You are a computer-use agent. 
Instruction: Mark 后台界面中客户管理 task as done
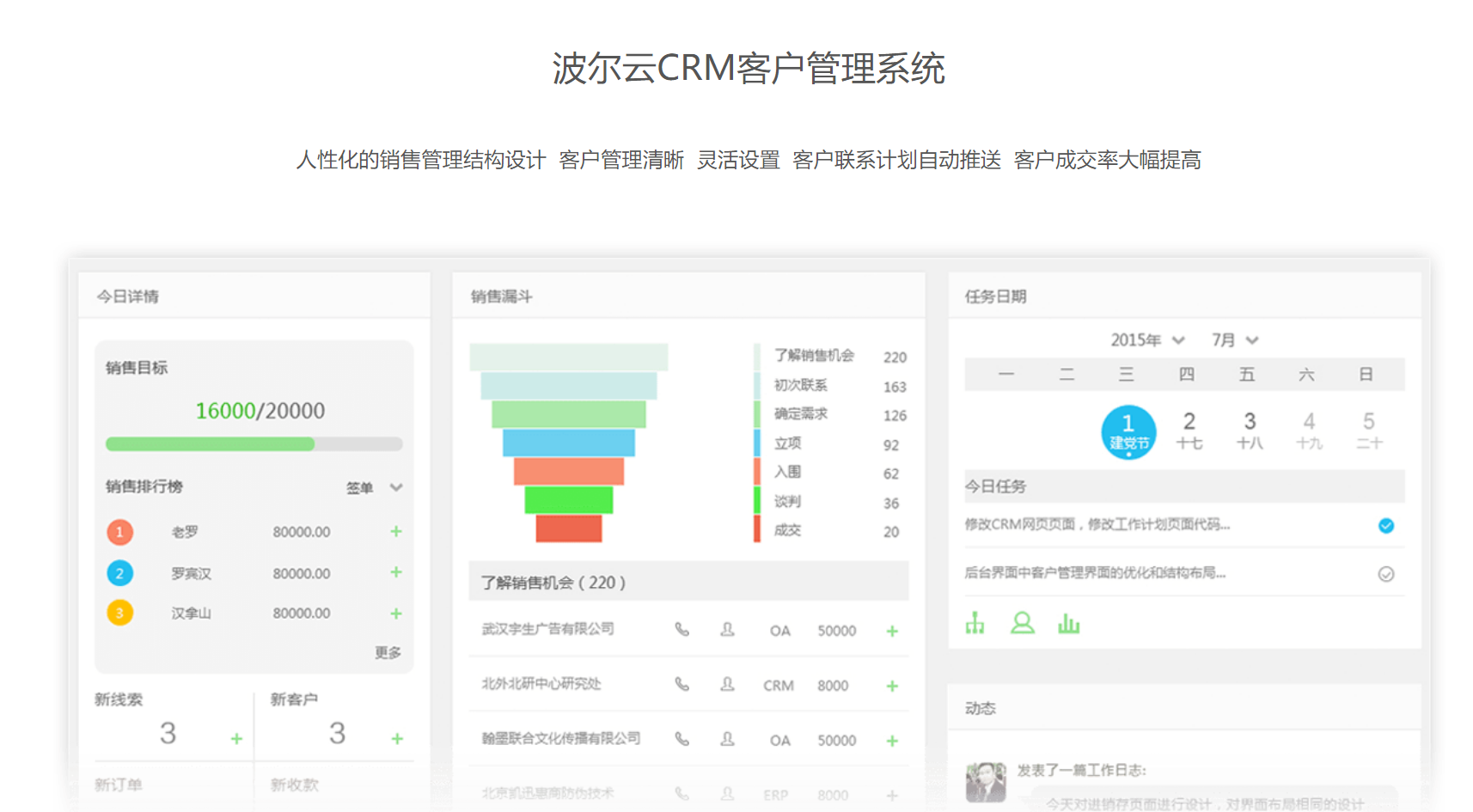tap(1385, 574)
